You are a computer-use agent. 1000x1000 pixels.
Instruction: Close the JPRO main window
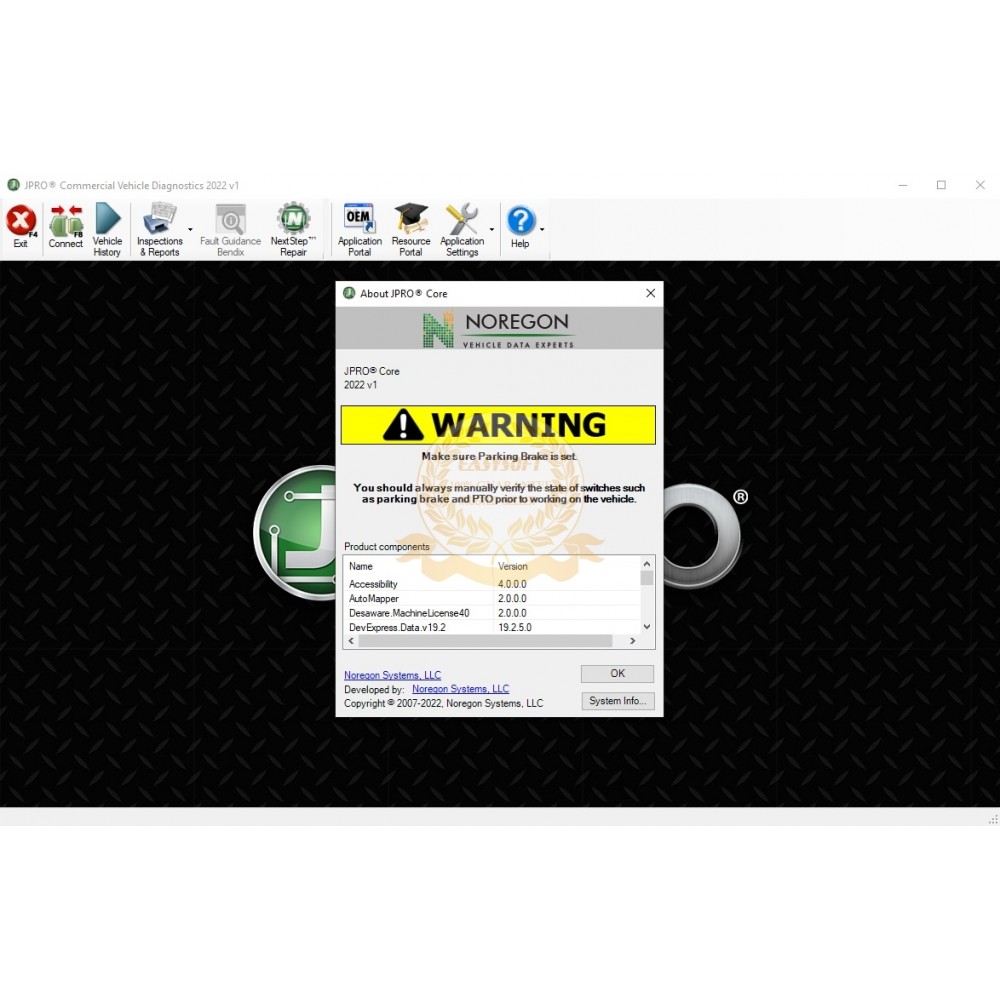pyautogui.click(x=980, y=185)
